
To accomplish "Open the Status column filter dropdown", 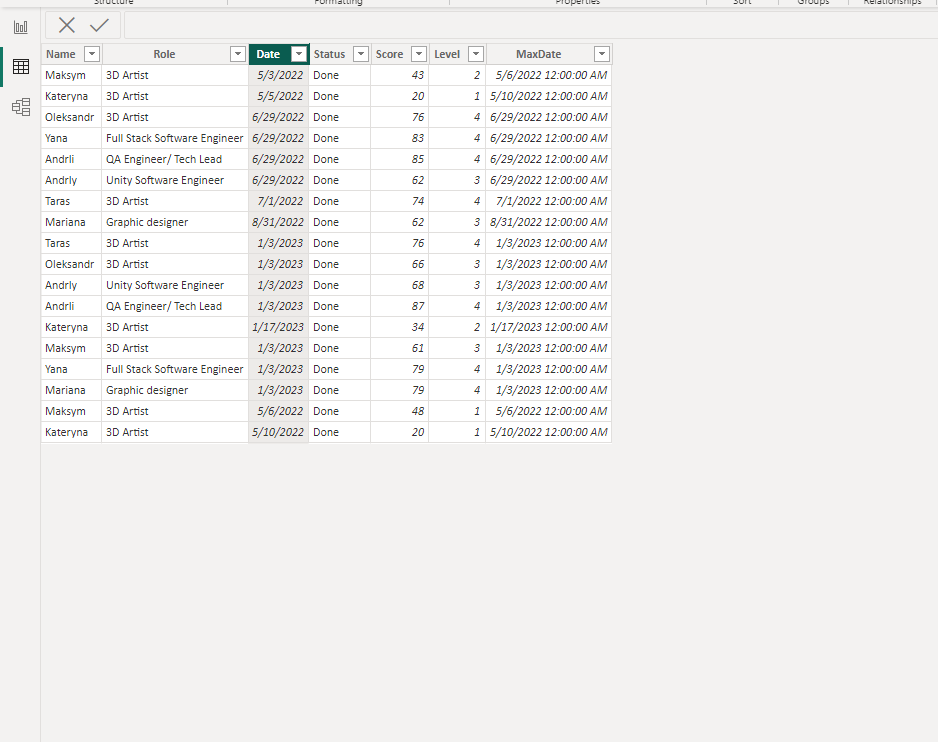I will [361, 54].
